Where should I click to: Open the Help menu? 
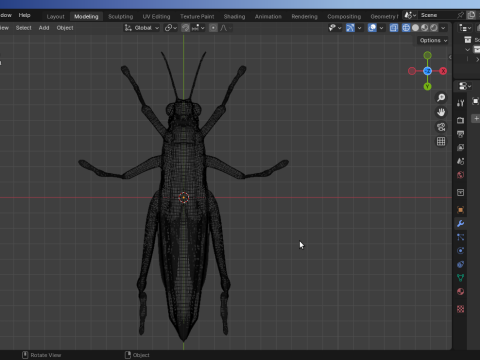point(24,15)
